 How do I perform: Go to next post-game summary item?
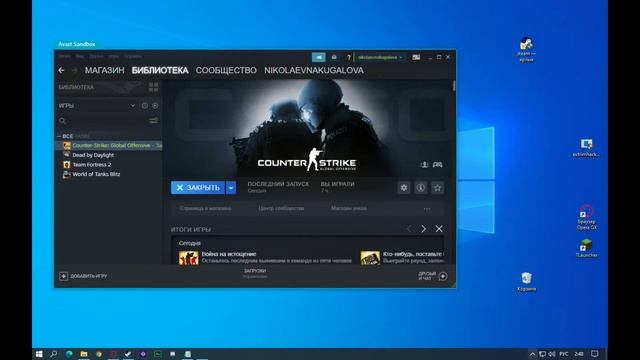[x=423, y=229]
